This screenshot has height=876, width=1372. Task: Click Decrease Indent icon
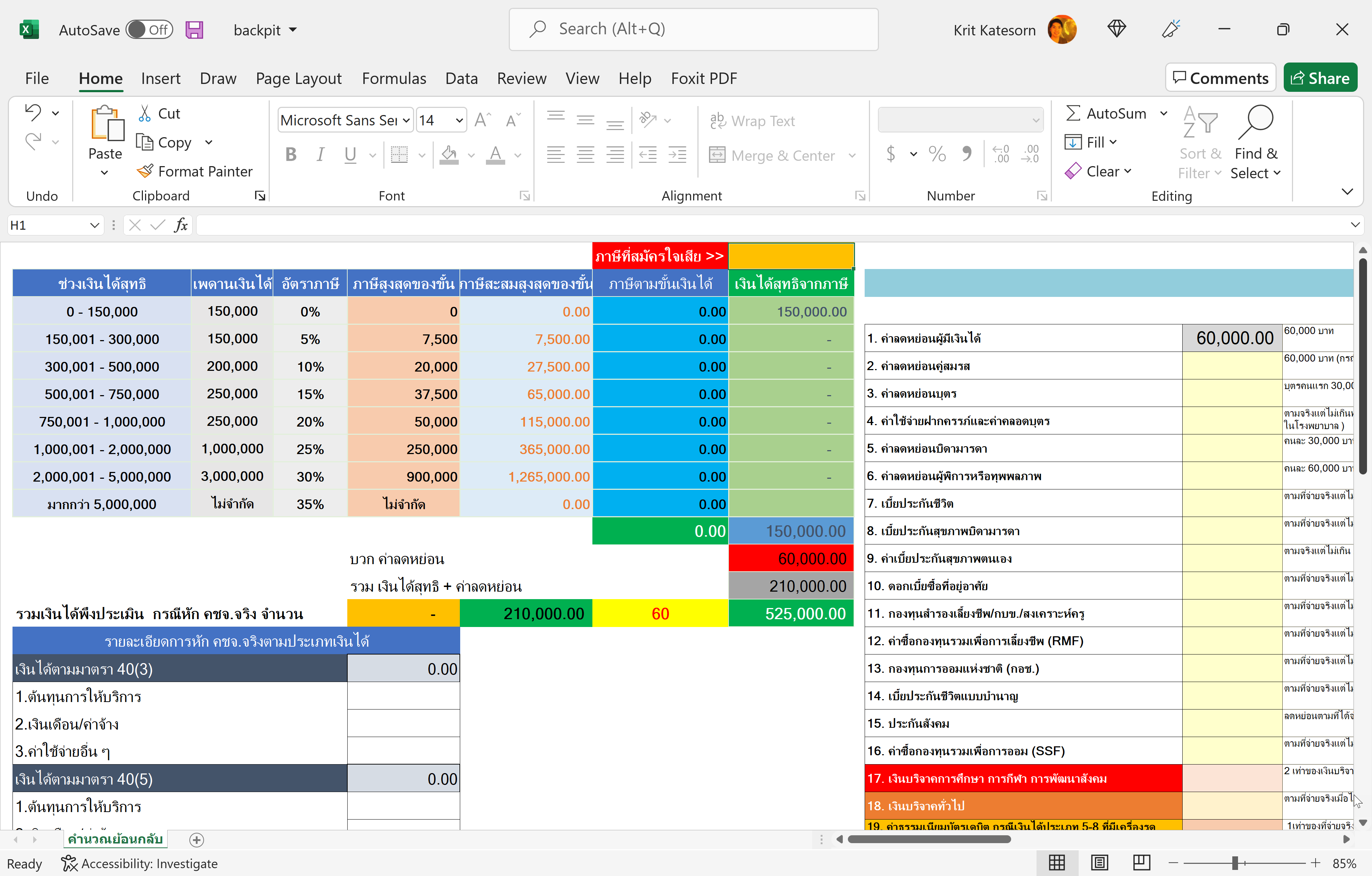pos(648,154)
